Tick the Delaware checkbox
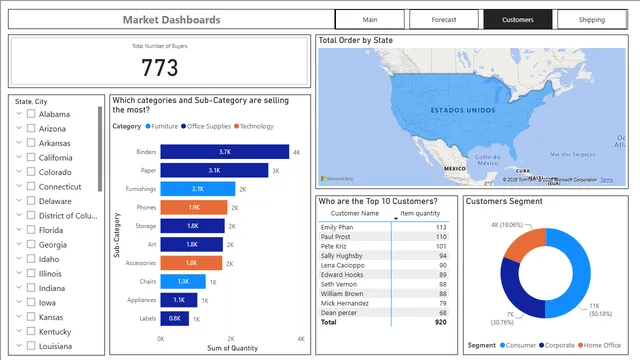This screenshot has height=360, width=640. [x=31, y=201]
